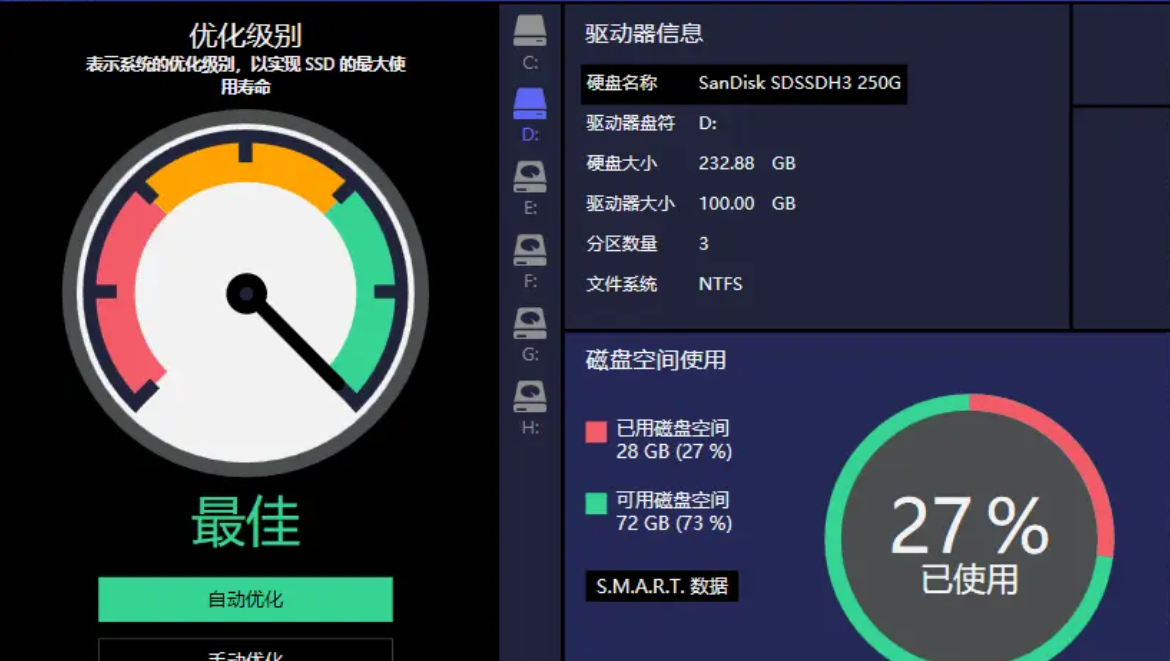Open the S.M.A.R.T. 数据 view
This screenshot has width=1170, height=661.
point(662,587)
